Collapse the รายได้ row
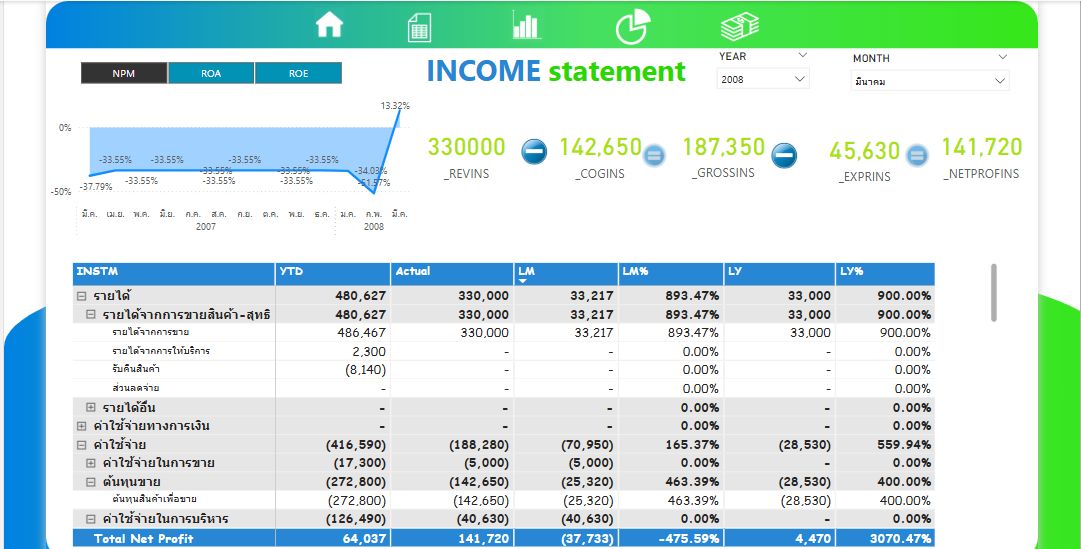The image size is (1081, 549). (x=82, y=296)
